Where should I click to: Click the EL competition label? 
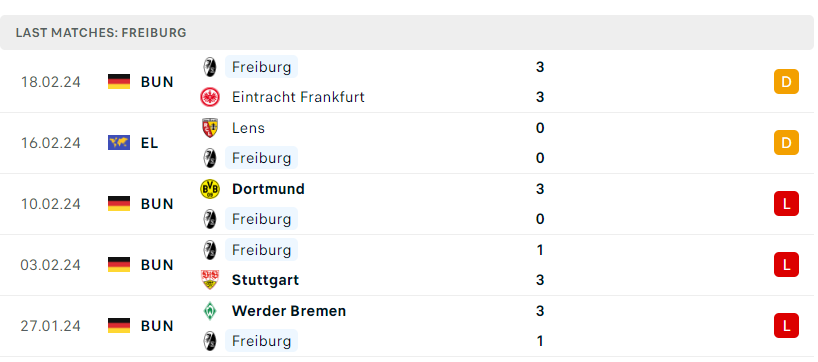[149, 143]
